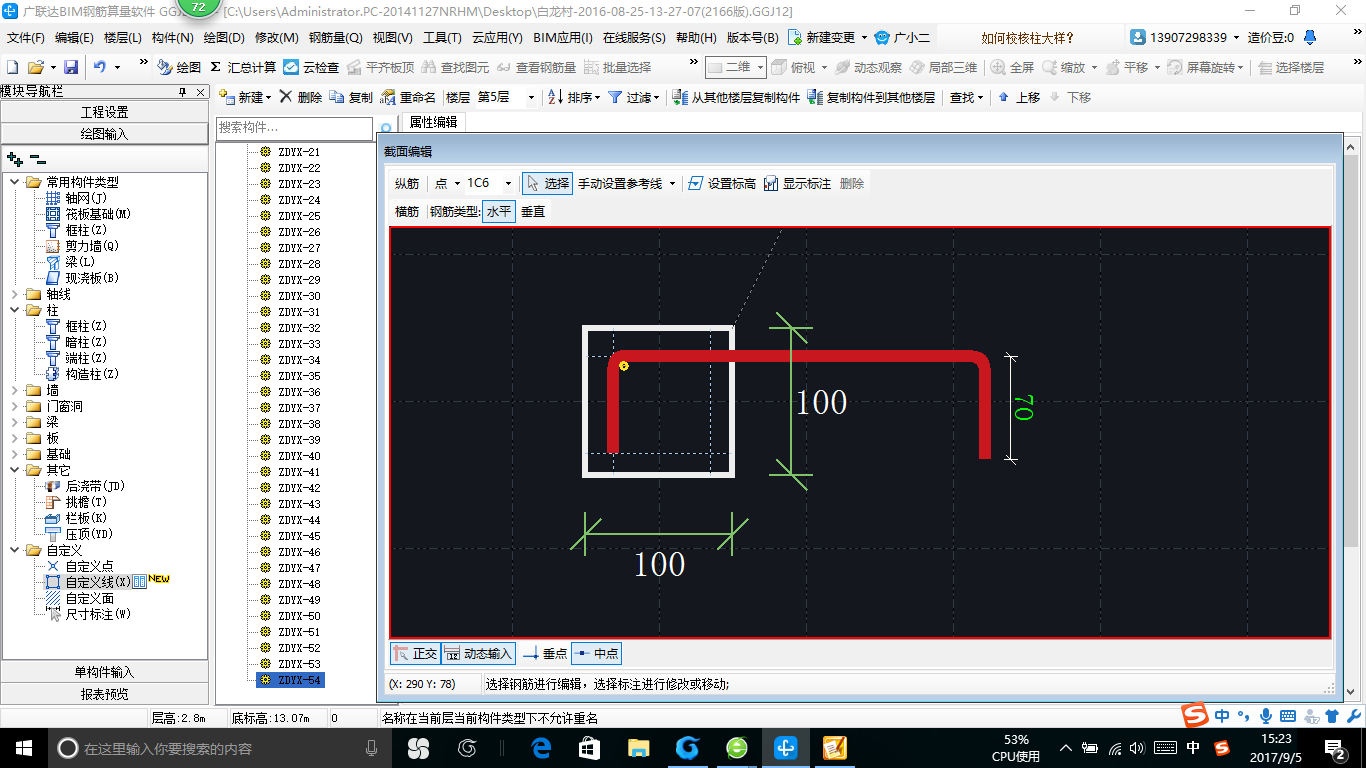Open the 钢筋量(Q) menu

click(336, 37)
